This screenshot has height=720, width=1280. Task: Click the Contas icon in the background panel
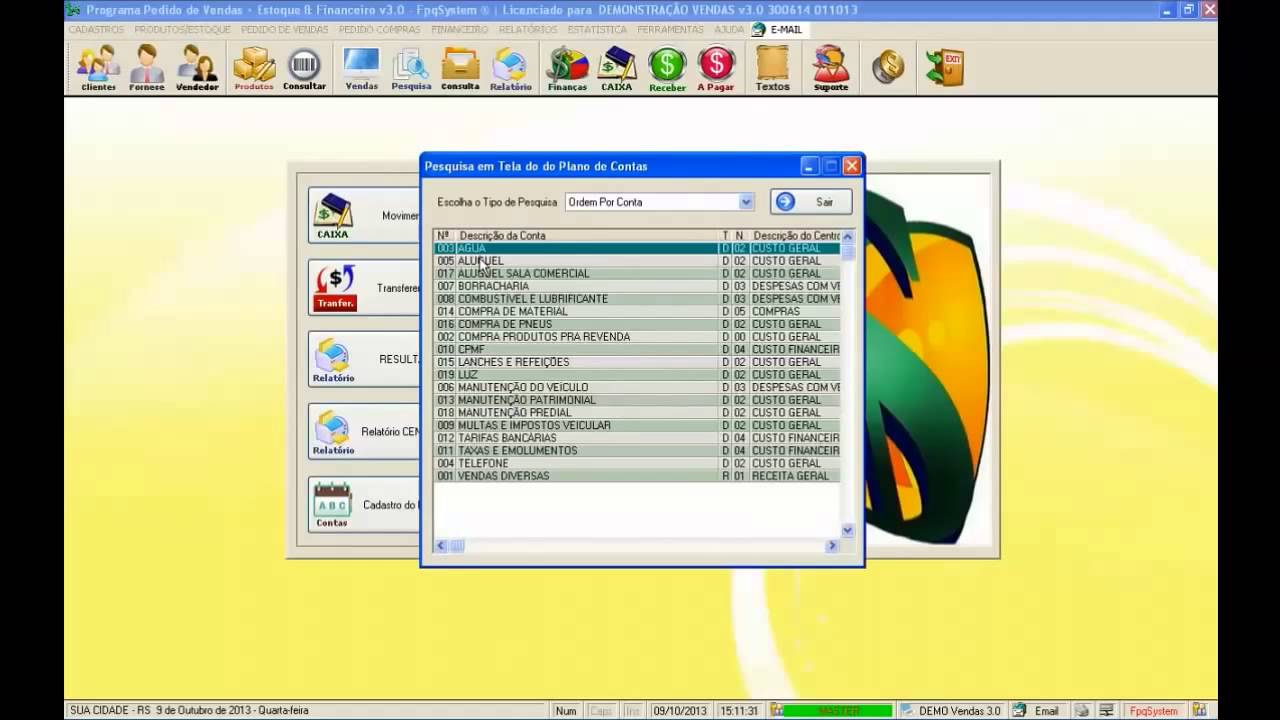[x=332, y=503]
